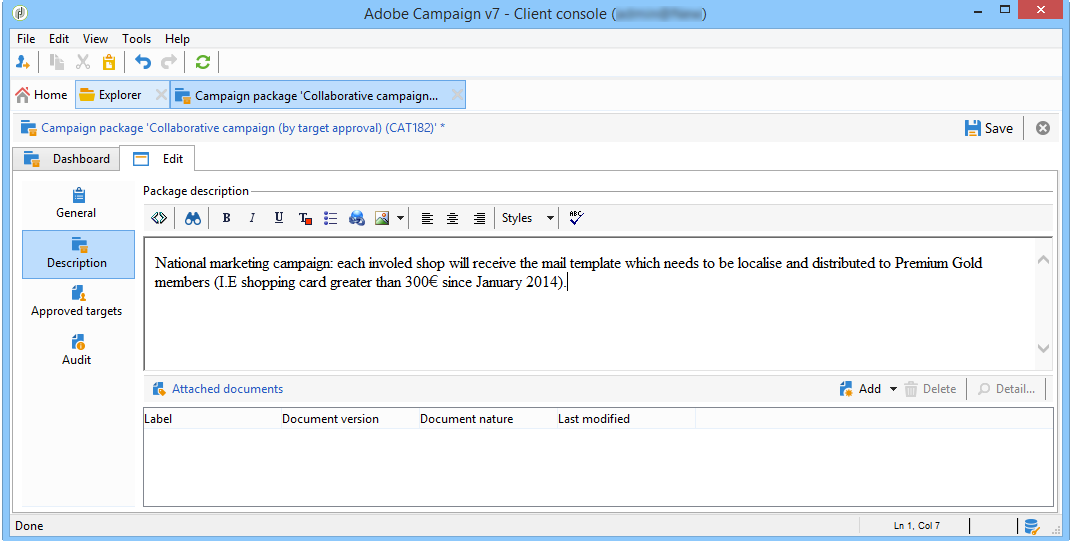Sort by Document nature column header
The width and height of the screenshot is (1071, 541).
(x=488, y=419)
